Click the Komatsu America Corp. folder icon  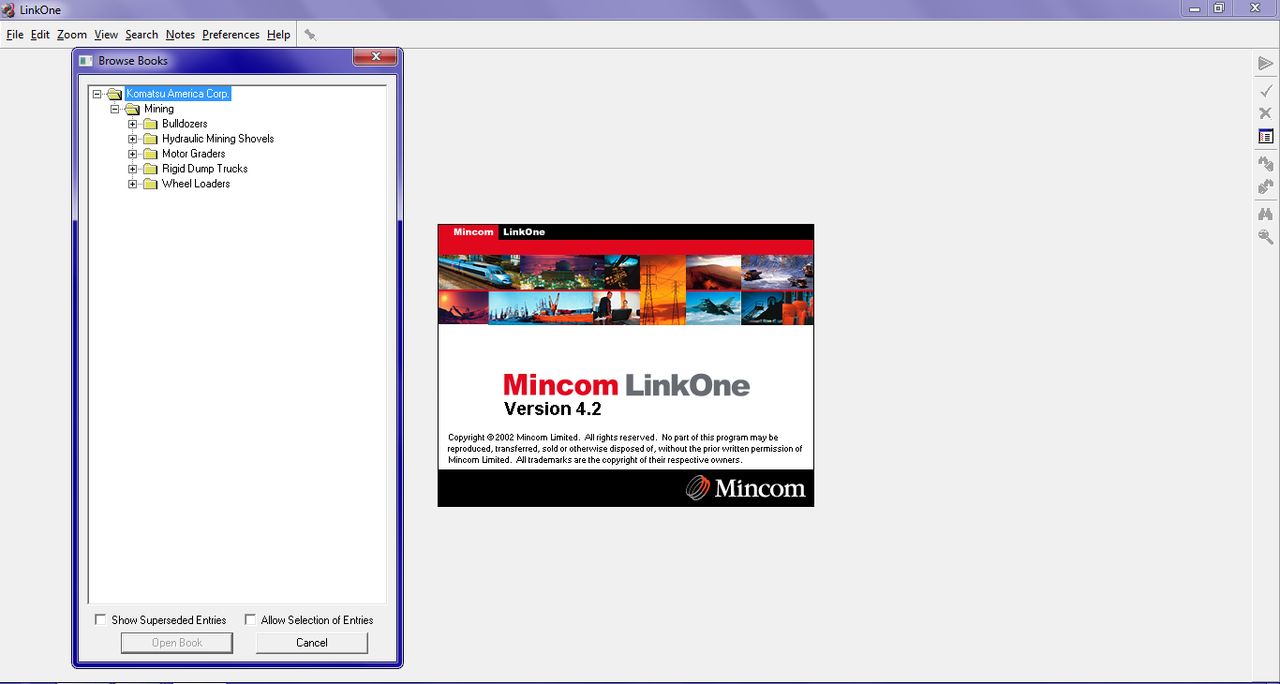click(x=114, y=94)
